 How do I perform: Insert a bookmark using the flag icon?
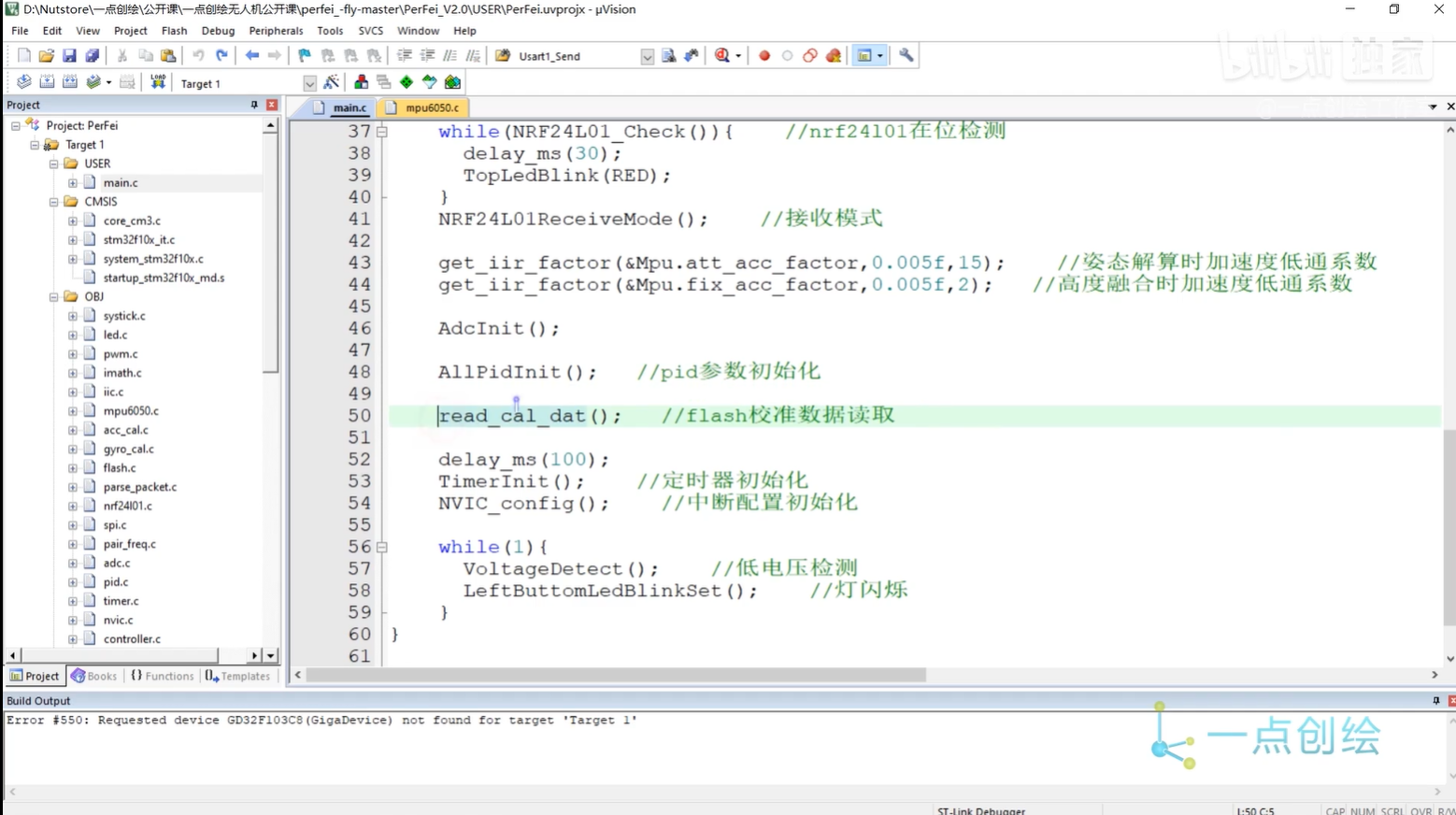pos(305,56)
